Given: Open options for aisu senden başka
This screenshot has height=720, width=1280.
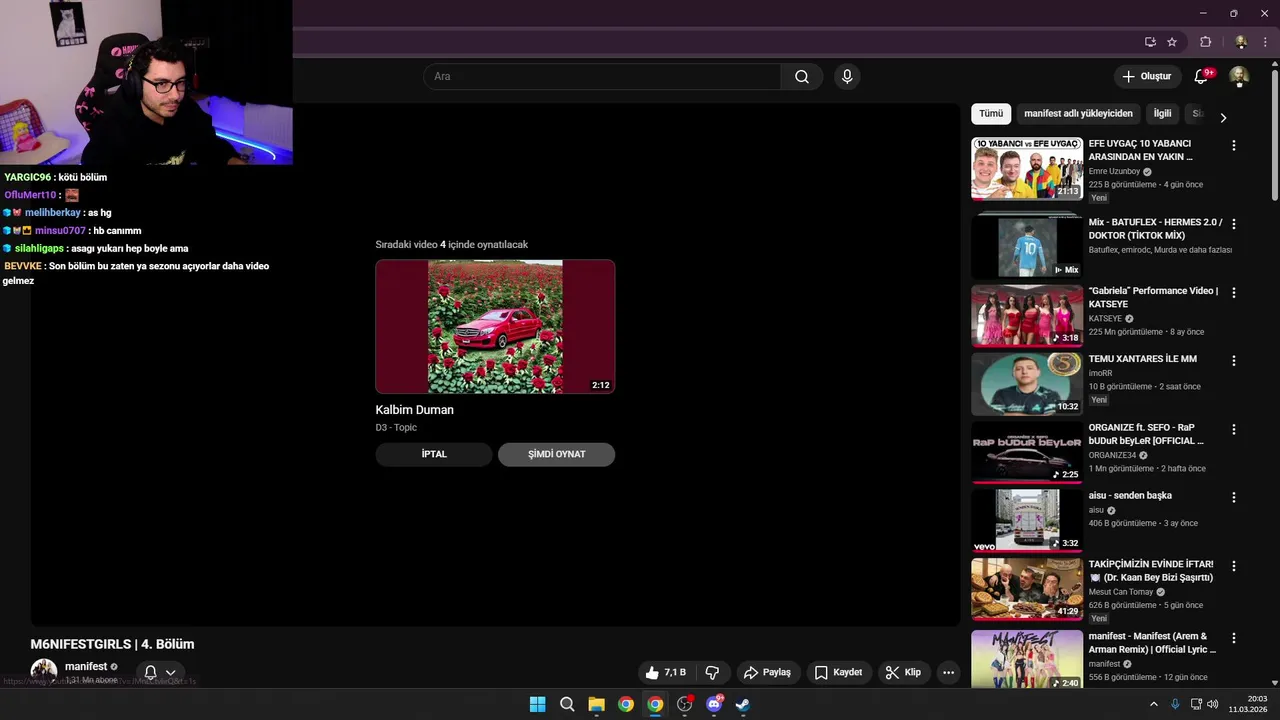Looking at the screenshot, I should point(1233,497).
